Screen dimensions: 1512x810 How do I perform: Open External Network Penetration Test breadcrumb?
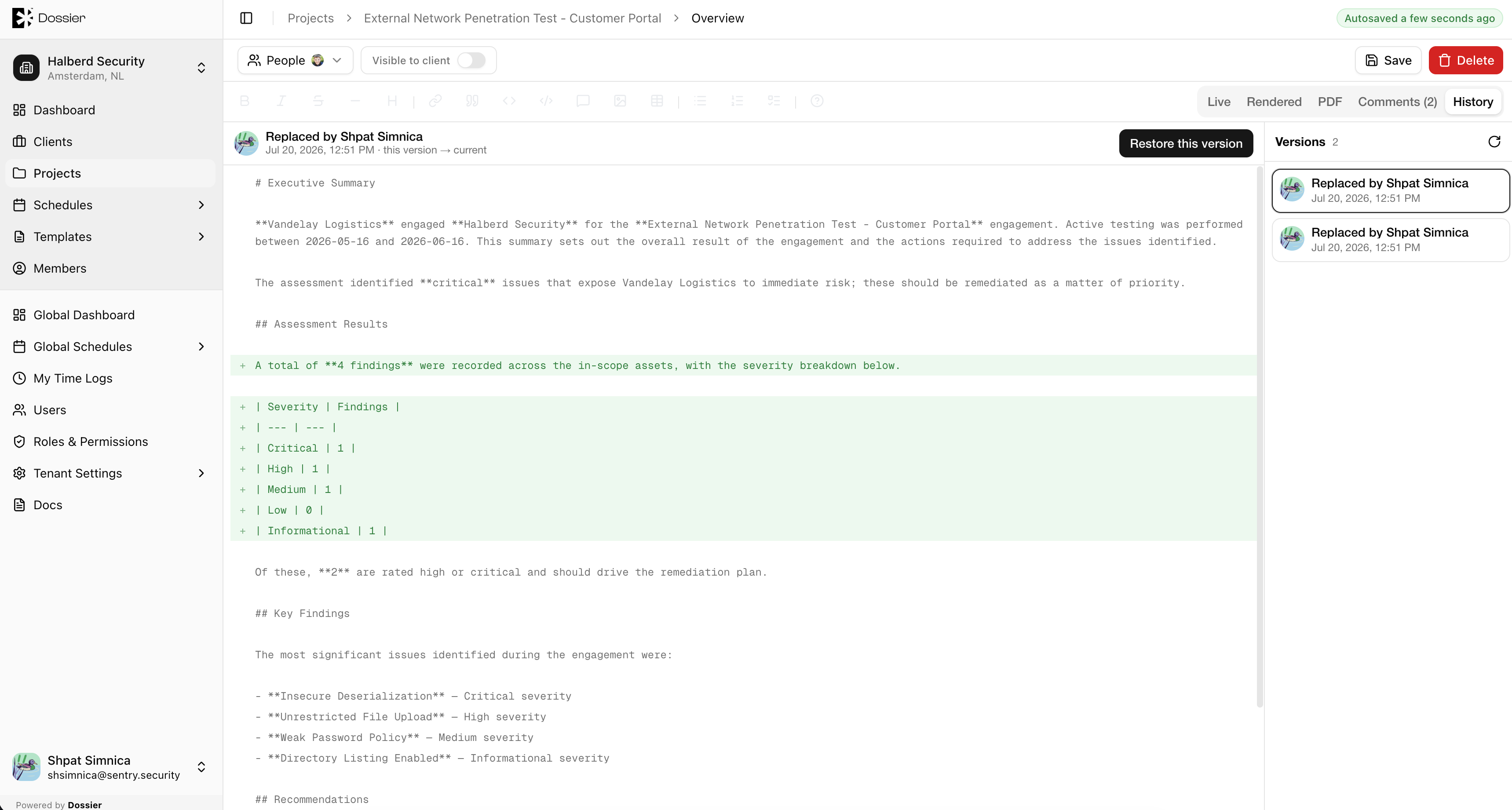pos(512,18)
